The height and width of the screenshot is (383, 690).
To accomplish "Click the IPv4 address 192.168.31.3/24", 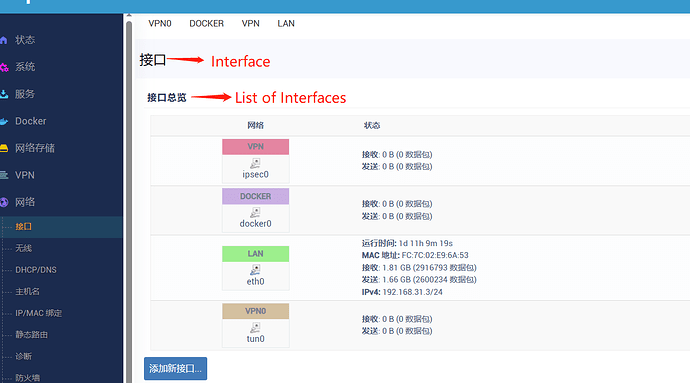I will (x=412, y=292).
